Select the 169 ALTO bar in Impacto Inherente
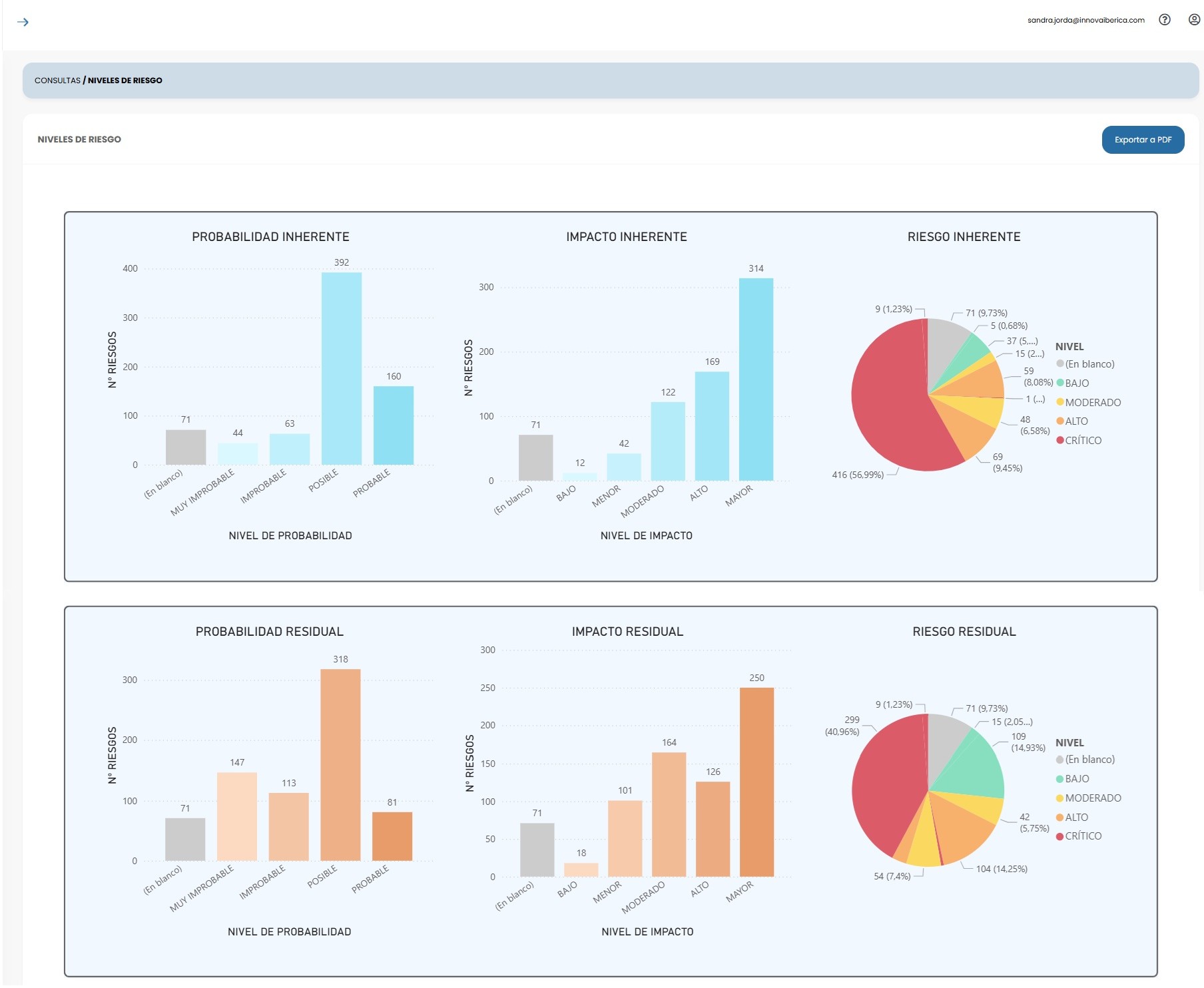The height and width of the screenshot is (988, 1204). [712, 426]
